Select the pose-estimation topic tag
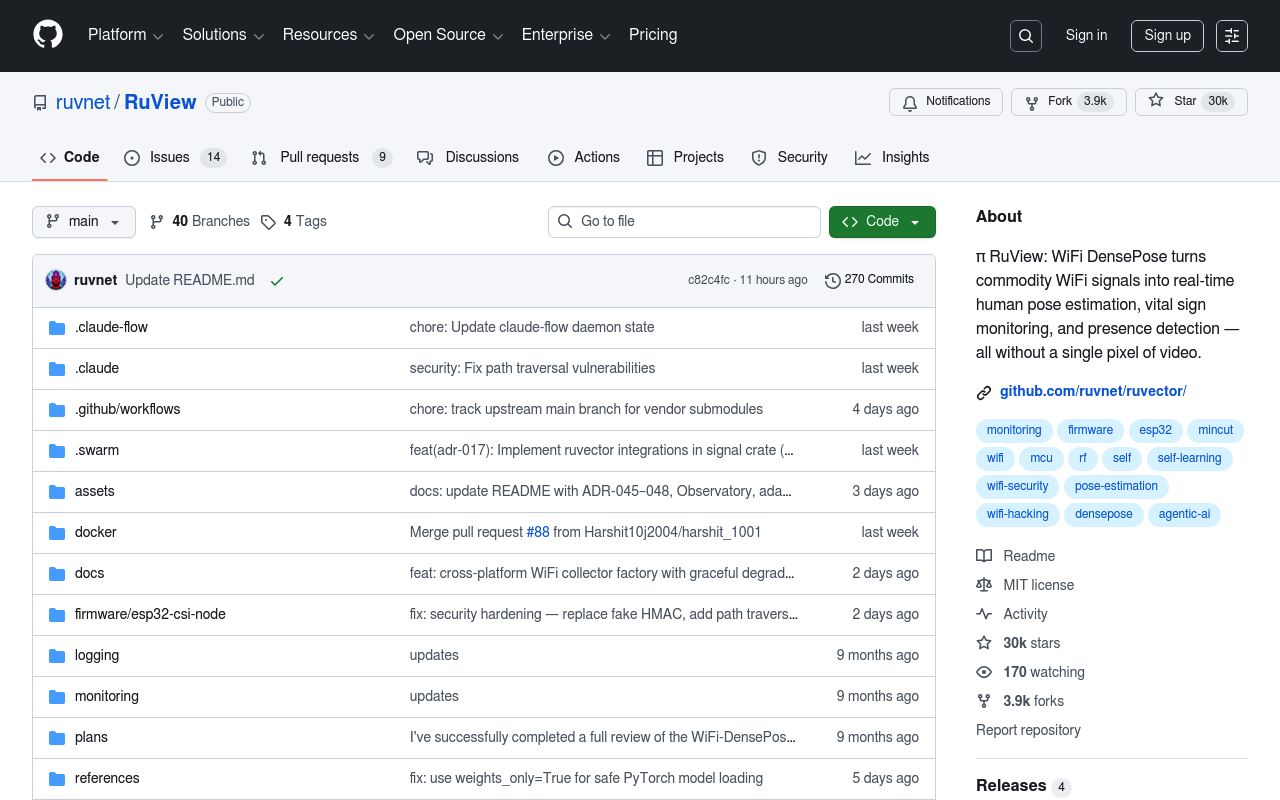Screen dimensions: 1280x800 click(1116, 487)
